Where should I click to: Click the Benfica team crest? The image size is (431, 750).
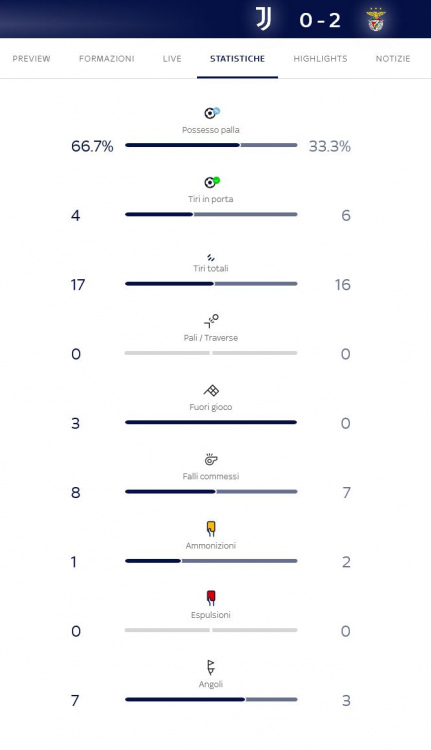pyautogui.click(x=376, y=20)
